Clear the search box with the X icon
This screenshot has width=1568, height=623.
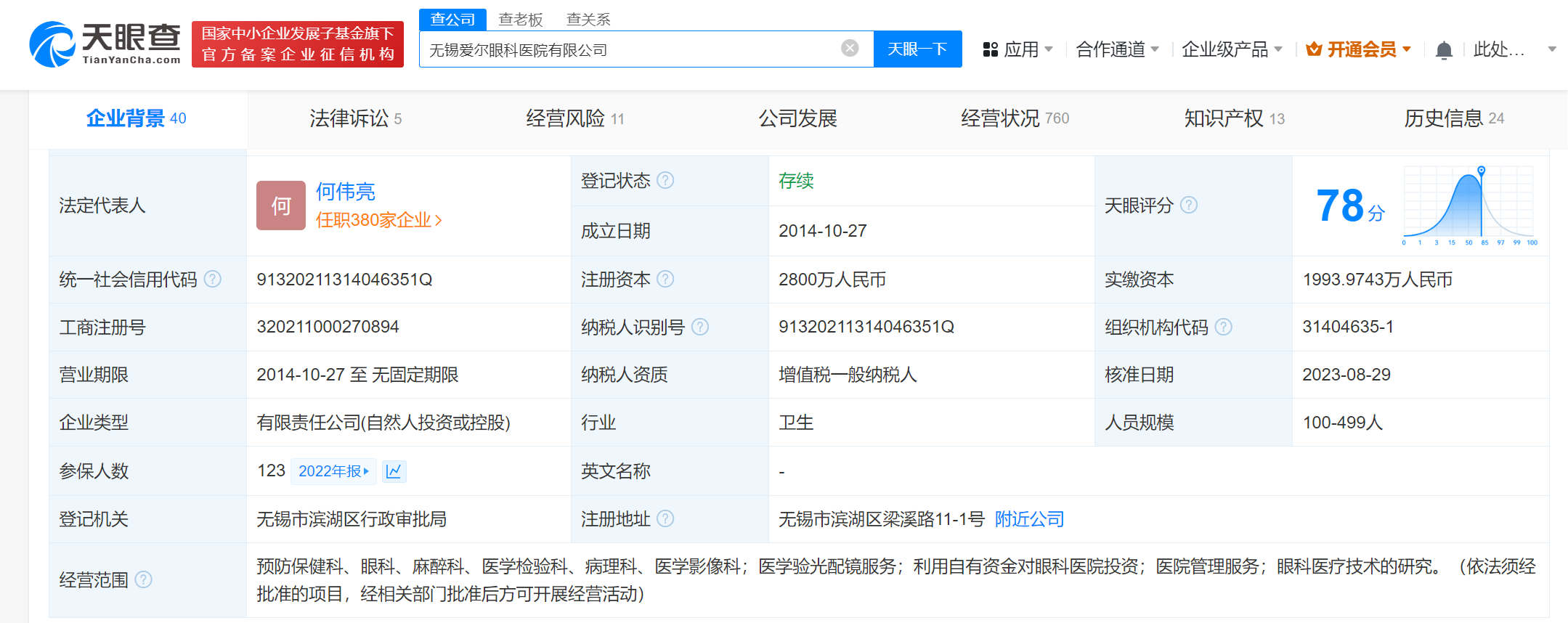coord(850,48)
